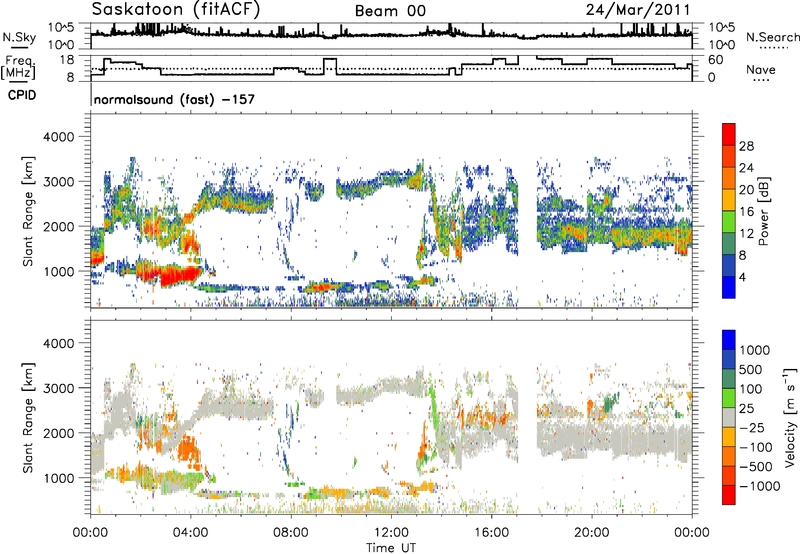Click the dotted line legend under Nave
Image resolution: width=800 pixels, height=554 pixels.
coord(762,80)
